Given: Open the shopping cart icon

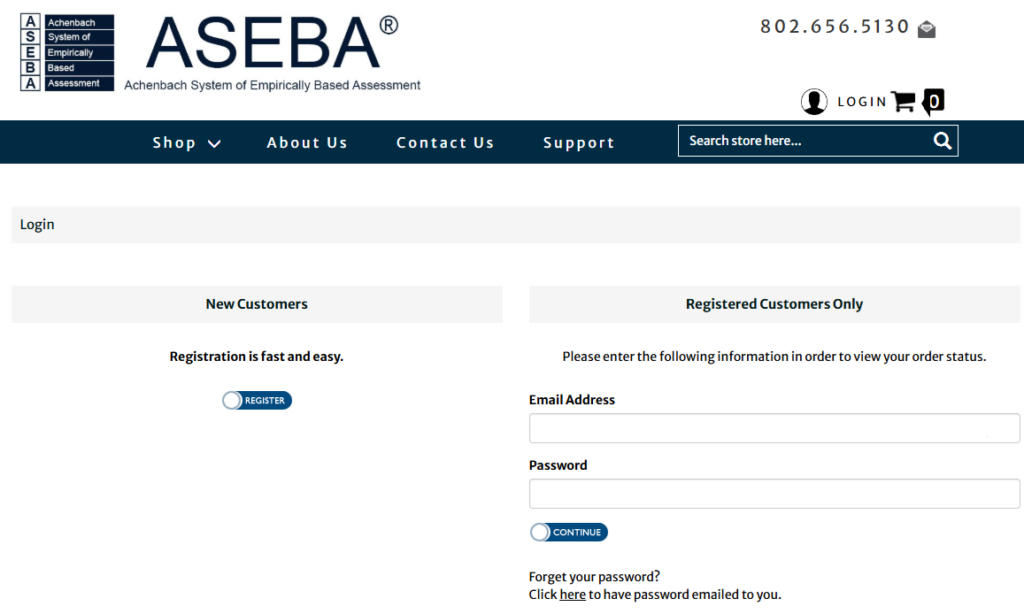Looking at the screenshot, I should click(x=904, y=101).
